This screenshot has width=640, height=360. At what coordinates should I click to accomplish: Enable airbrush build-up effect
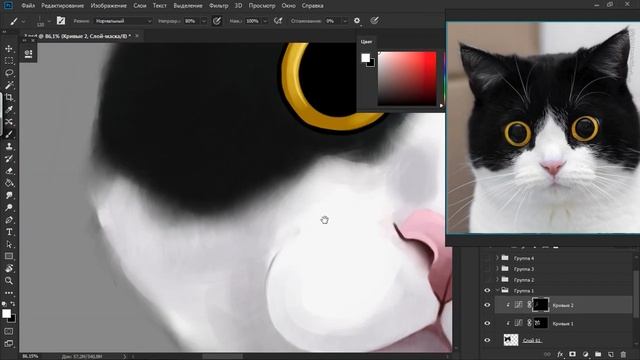coord(278,21)
